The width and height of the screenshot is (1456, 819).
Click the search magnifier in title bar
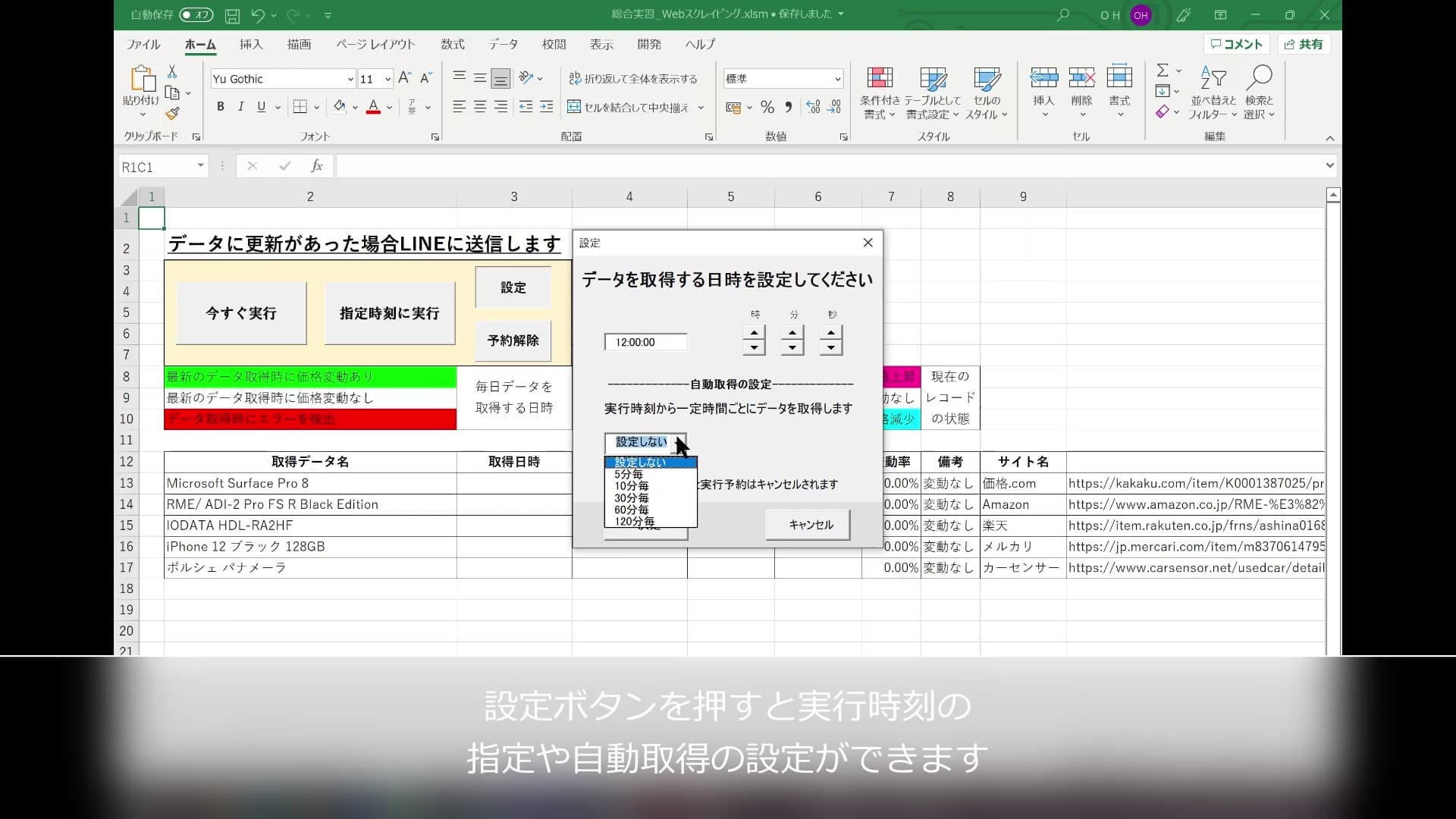(x=1063, y=14)
